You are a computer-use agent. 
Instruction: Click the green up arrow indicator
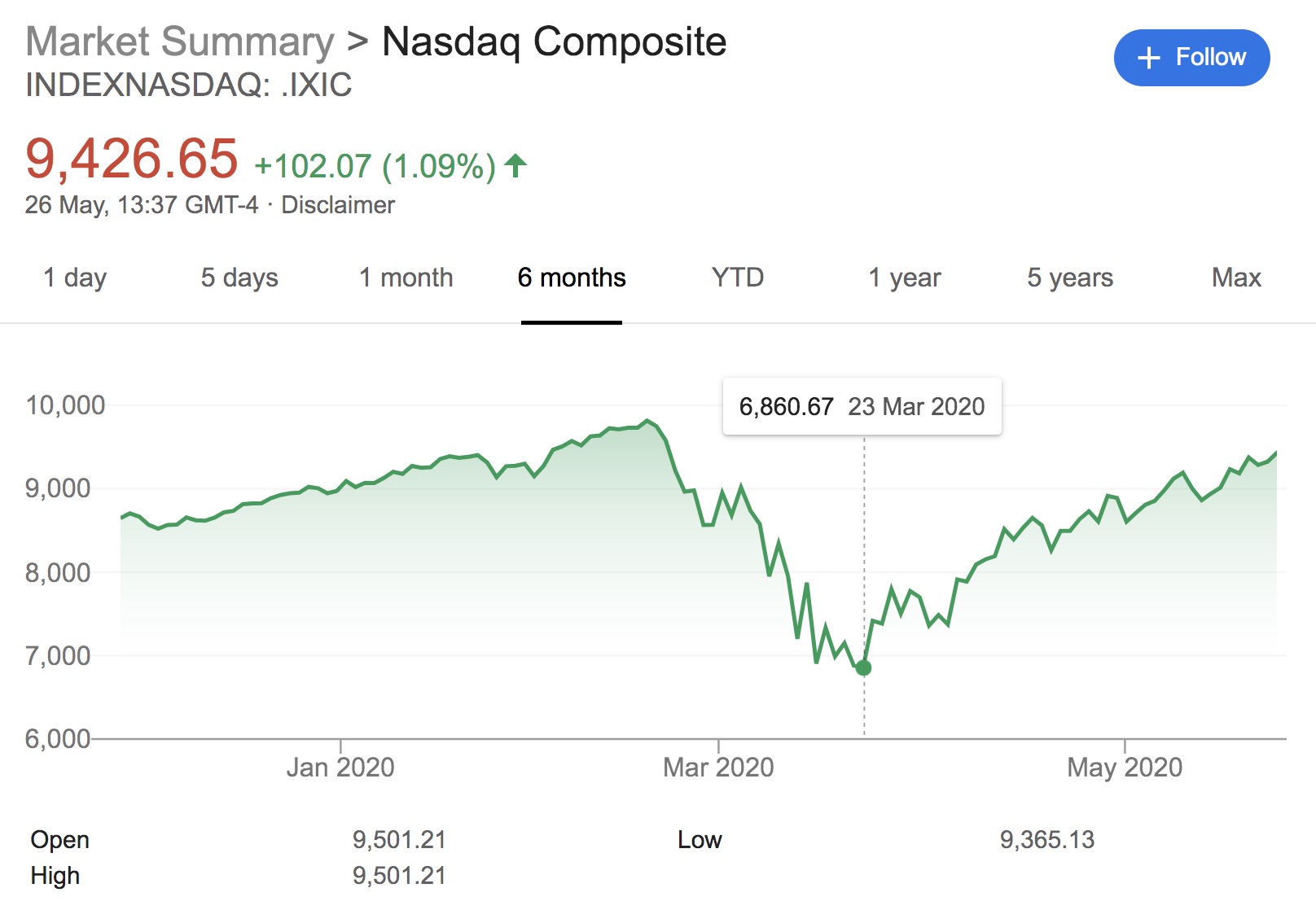515,166
